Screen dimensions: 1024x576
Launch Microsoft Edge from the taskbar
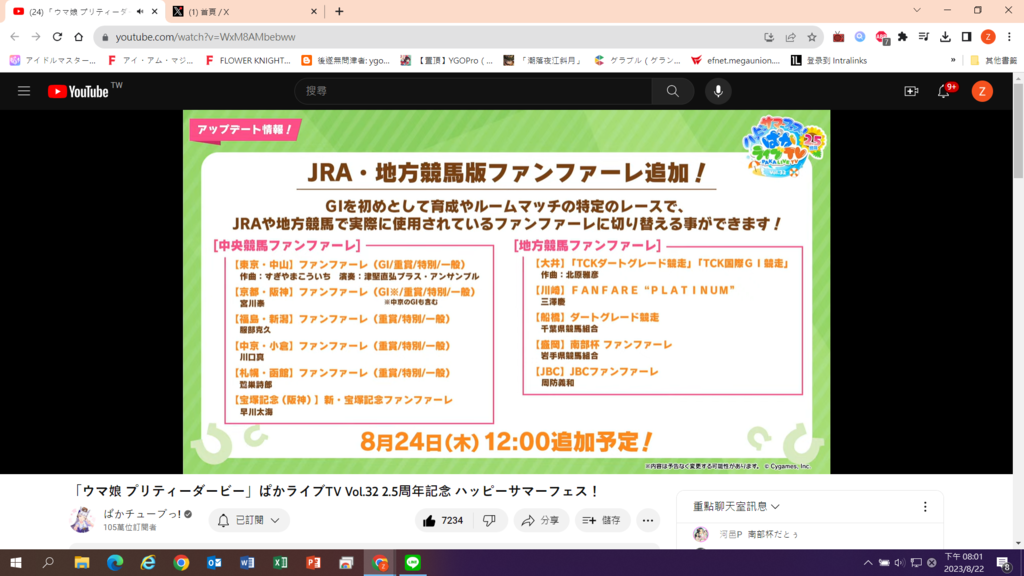115,563
